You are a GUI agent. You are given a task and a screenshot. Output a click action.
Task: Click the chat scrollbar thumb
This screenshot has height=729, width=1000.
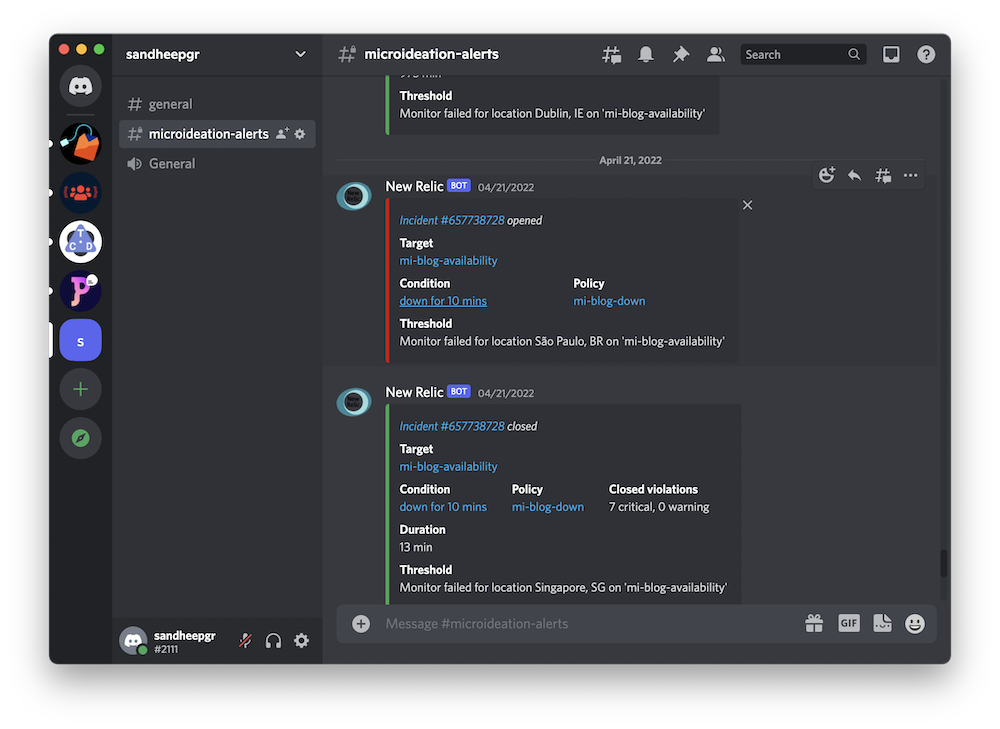coord(943,563)
